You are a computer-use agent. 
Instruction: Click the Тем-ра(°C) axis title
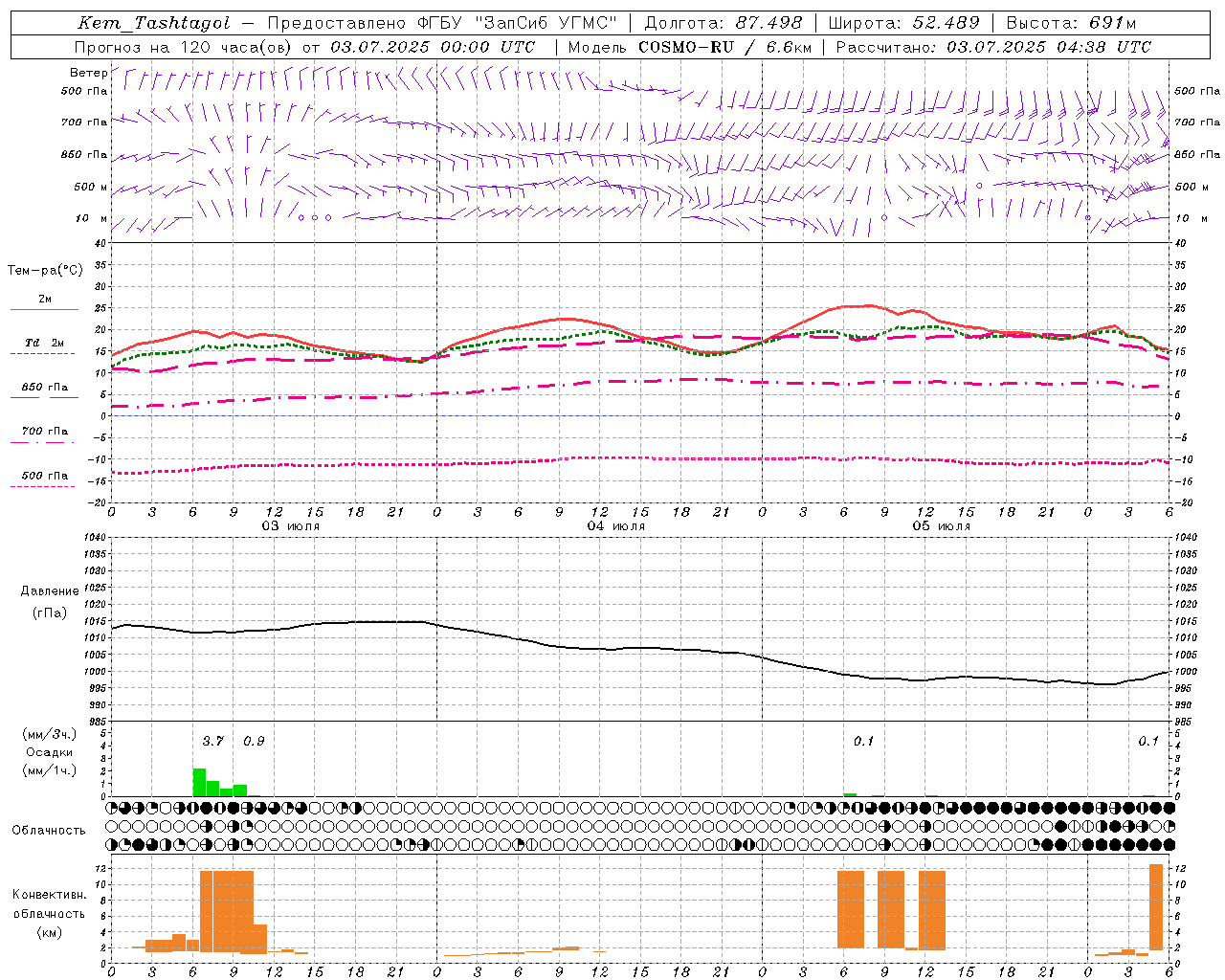[x=45, y=271]
